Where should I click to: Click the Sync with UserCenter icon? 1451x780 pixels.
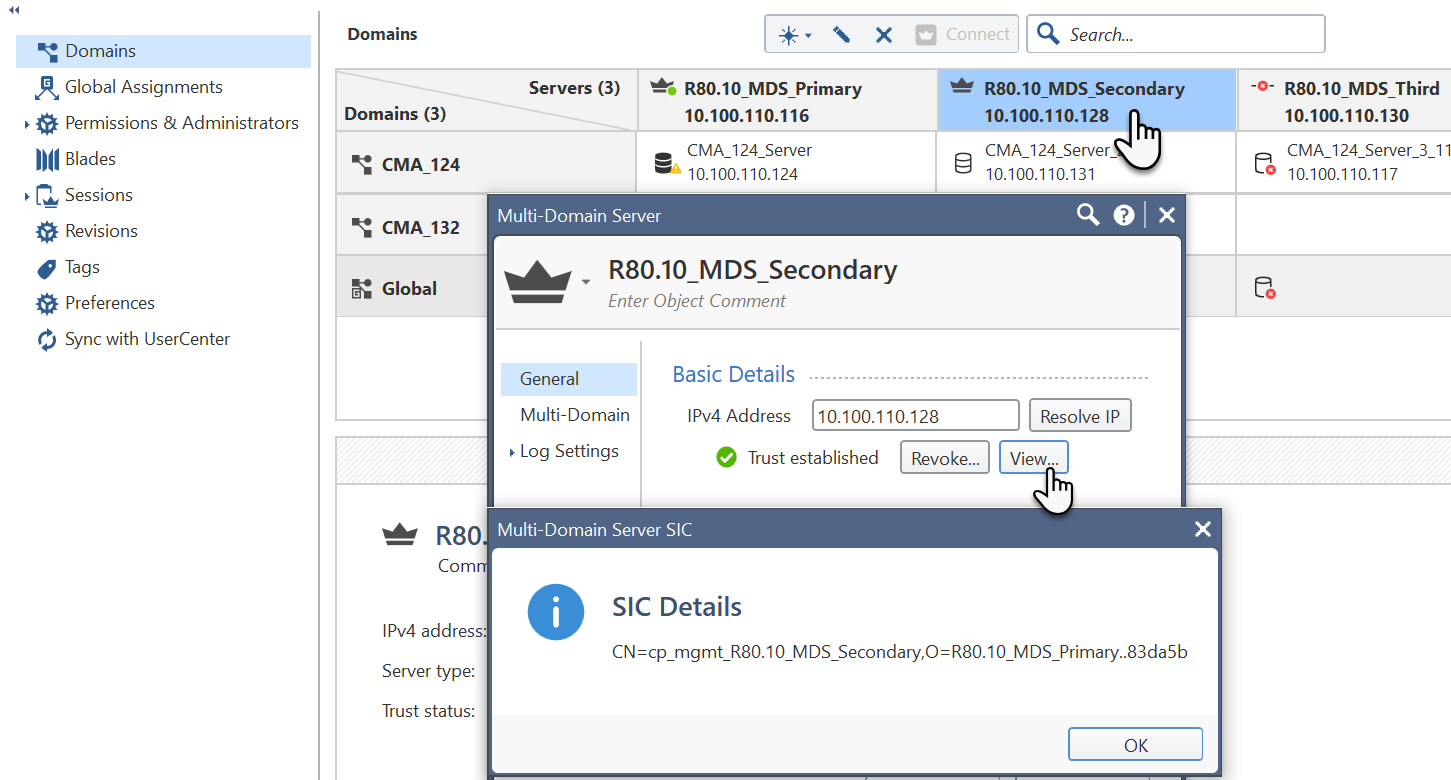(47, 340)
